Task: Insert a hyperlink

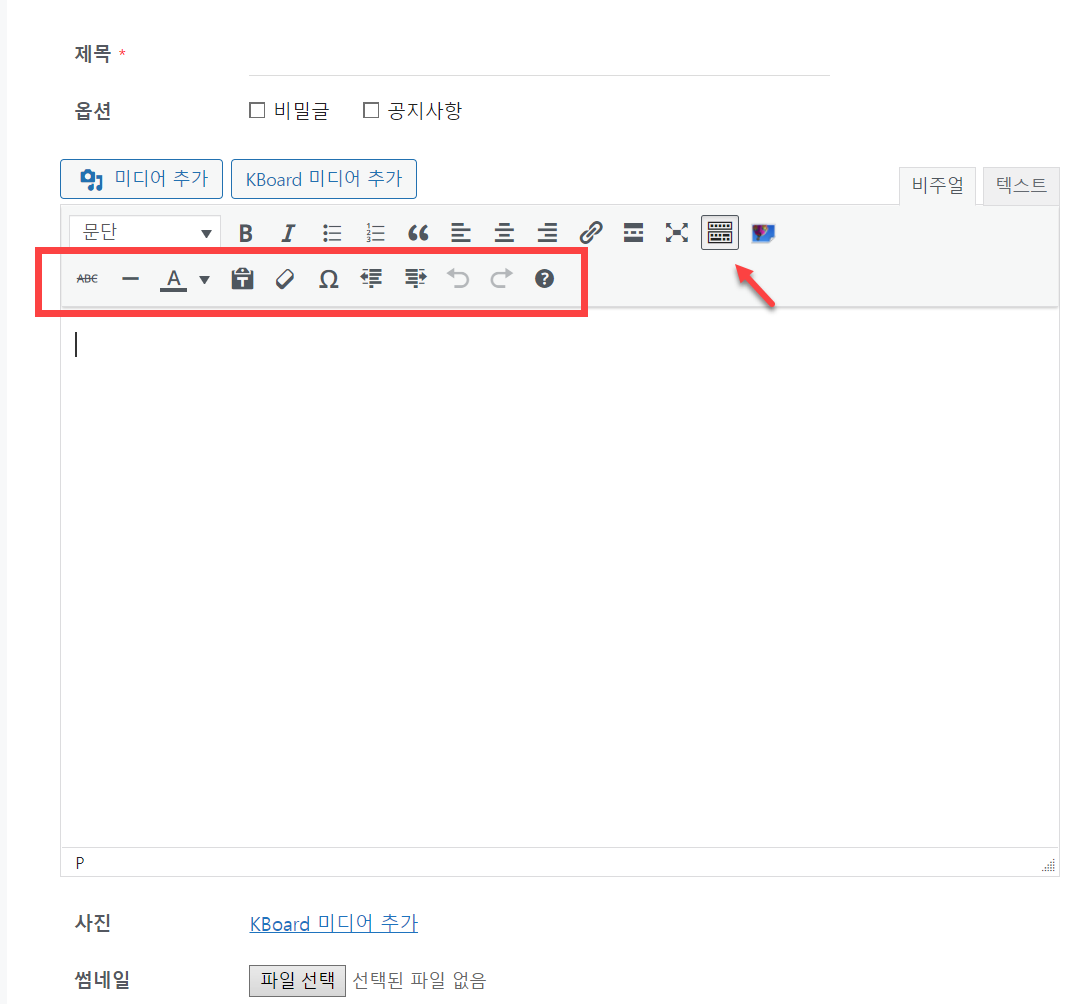Action: [x=591, y=232]
